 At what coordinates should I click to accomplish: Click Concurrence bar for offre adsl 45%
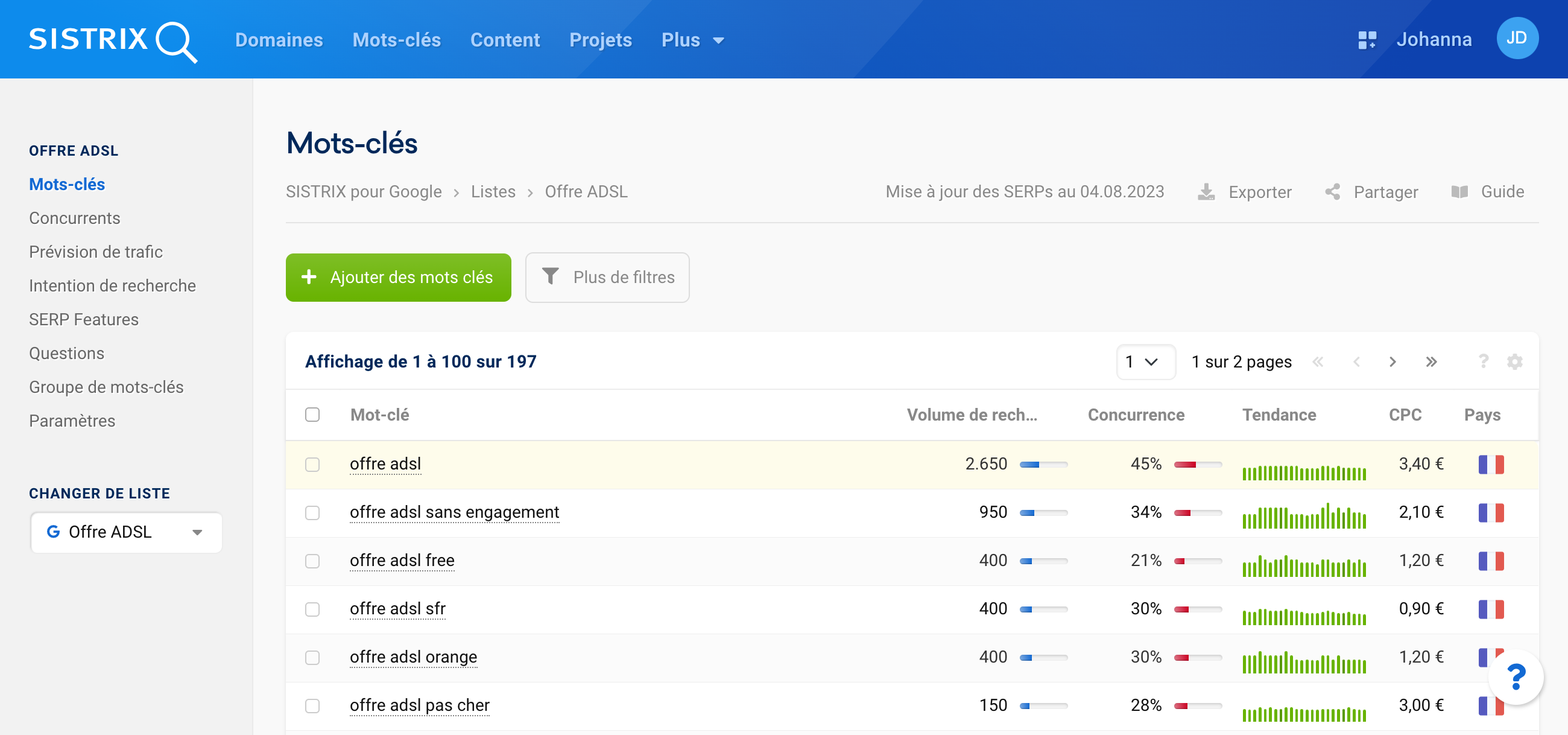pos(1197,465)
